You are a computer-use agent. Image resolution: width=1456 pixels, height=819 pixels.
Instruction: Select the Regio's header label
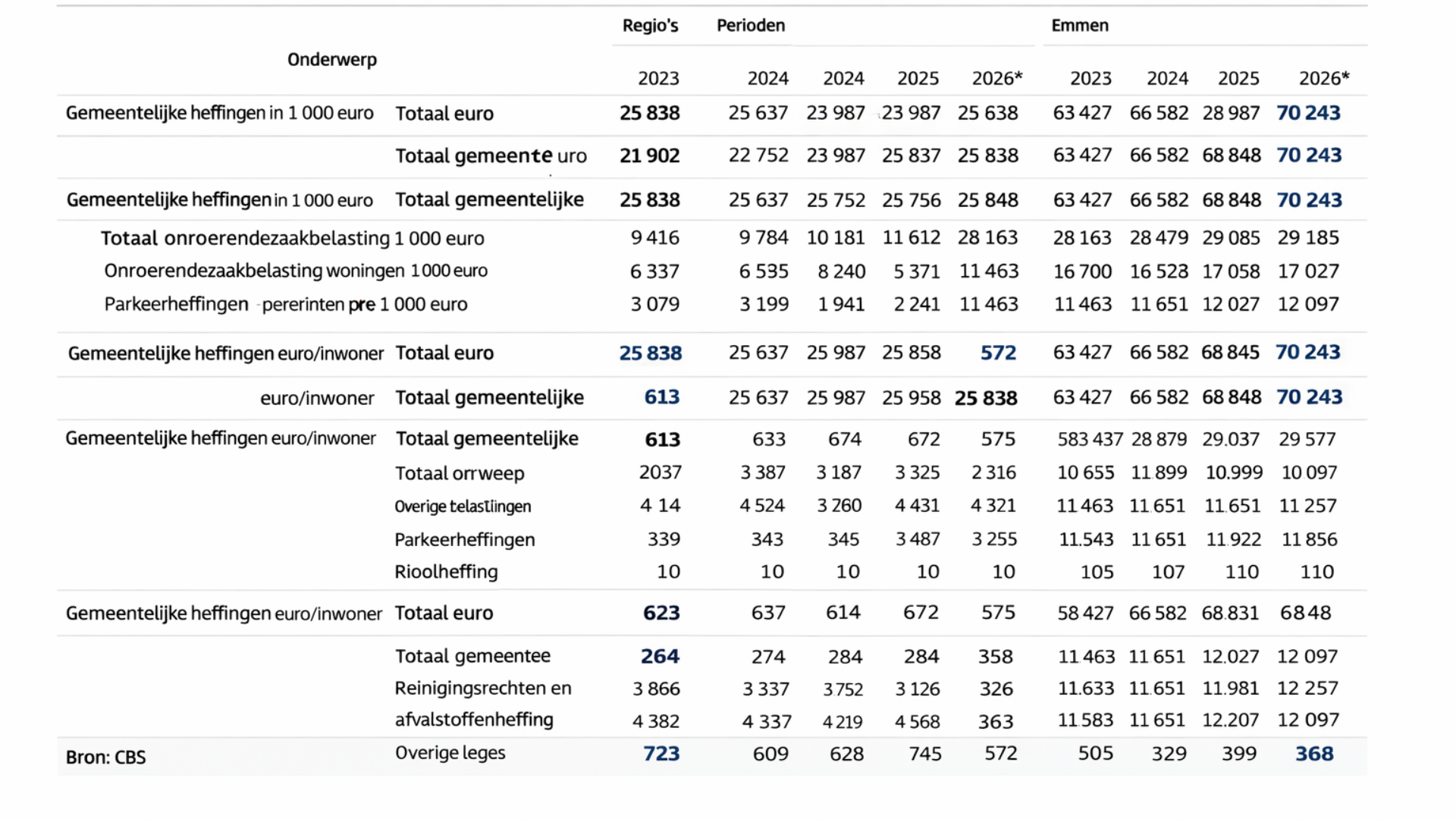pos(650,26)
